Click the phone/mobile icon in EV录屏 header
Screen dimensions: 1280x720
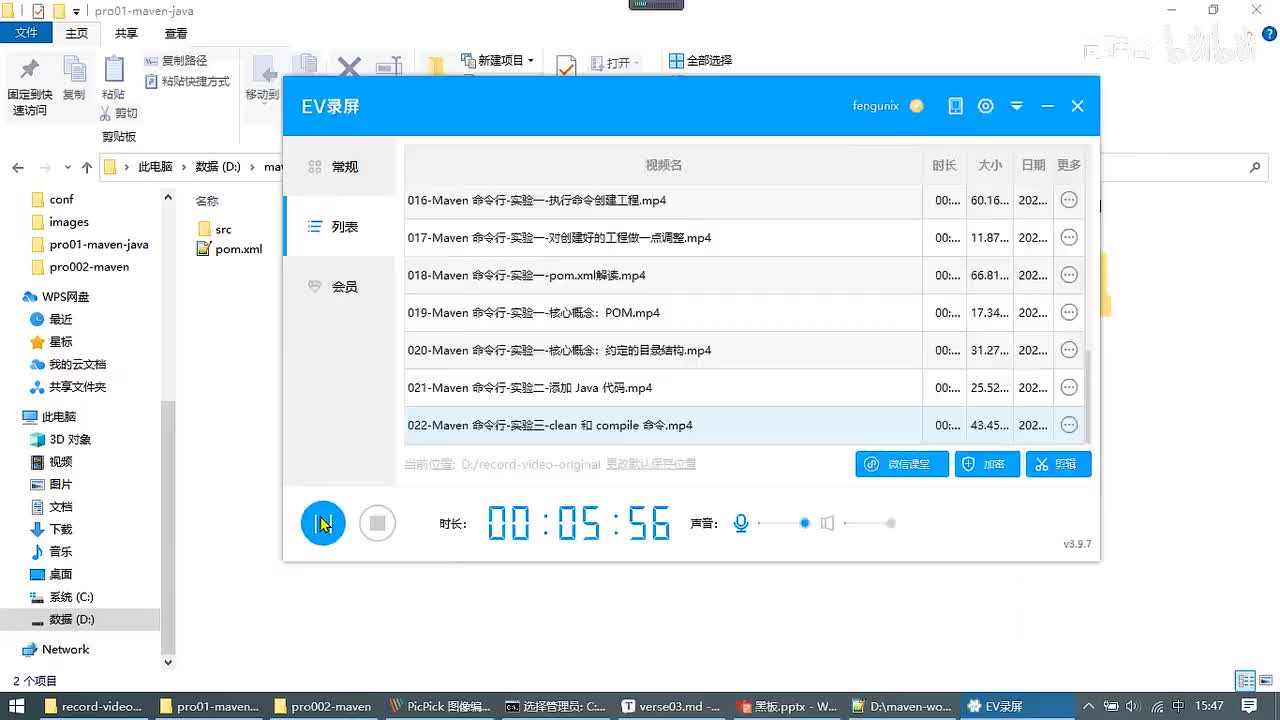(x=955, y=106)
